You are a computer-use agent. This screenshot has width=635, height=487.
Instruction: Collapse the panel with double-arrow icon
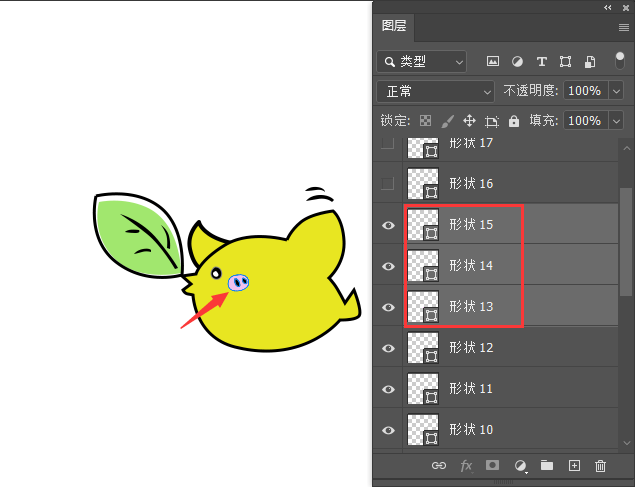pos(607,8)
